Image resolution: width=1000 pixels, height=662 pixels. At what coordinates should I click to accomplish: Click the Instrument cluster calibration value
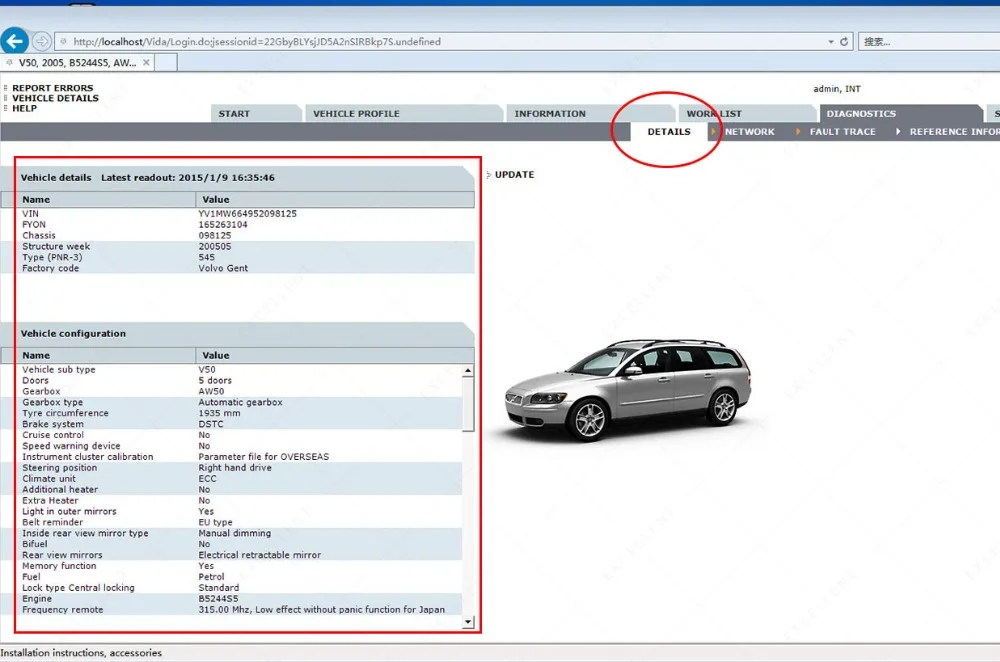click(x=263, y=457)
